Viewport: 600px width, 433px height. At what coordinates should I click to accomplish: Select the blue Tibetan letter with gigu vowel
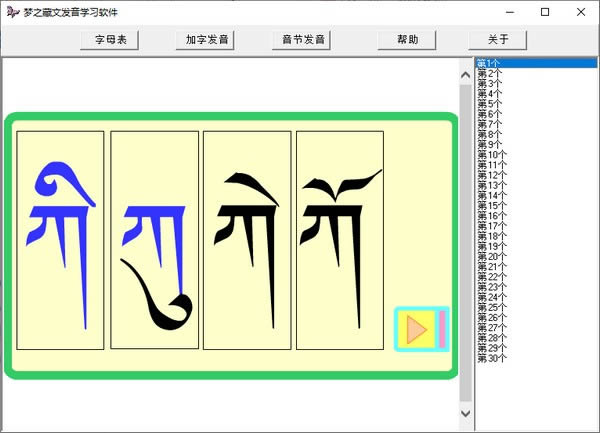pyautogui.click(x=60, y=240)
